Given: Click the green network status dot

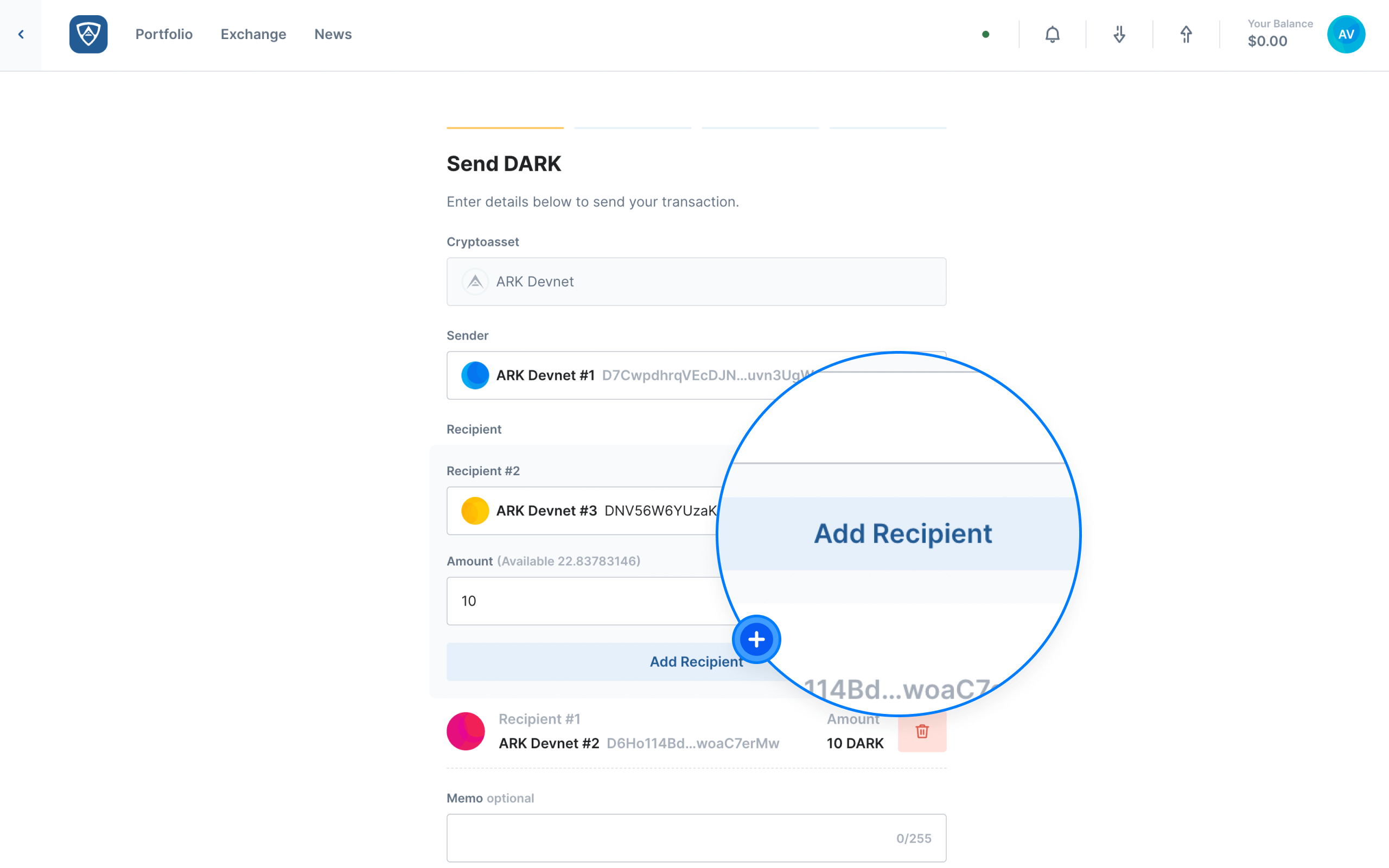Looking at the screenshot, I should (985, 34).
